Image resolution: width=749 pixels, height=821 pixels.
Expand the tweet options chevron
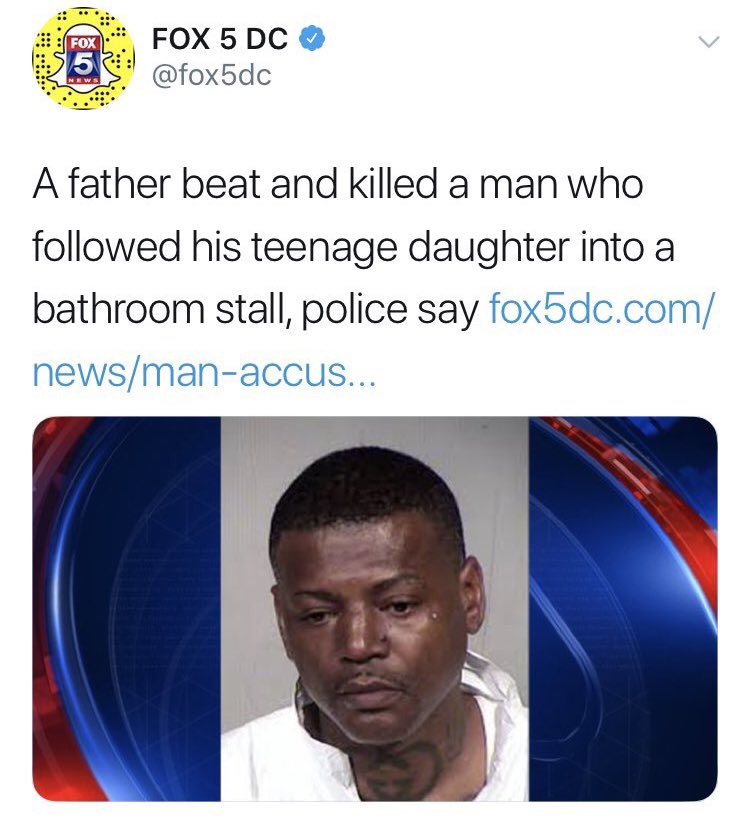tap(709, 41)
